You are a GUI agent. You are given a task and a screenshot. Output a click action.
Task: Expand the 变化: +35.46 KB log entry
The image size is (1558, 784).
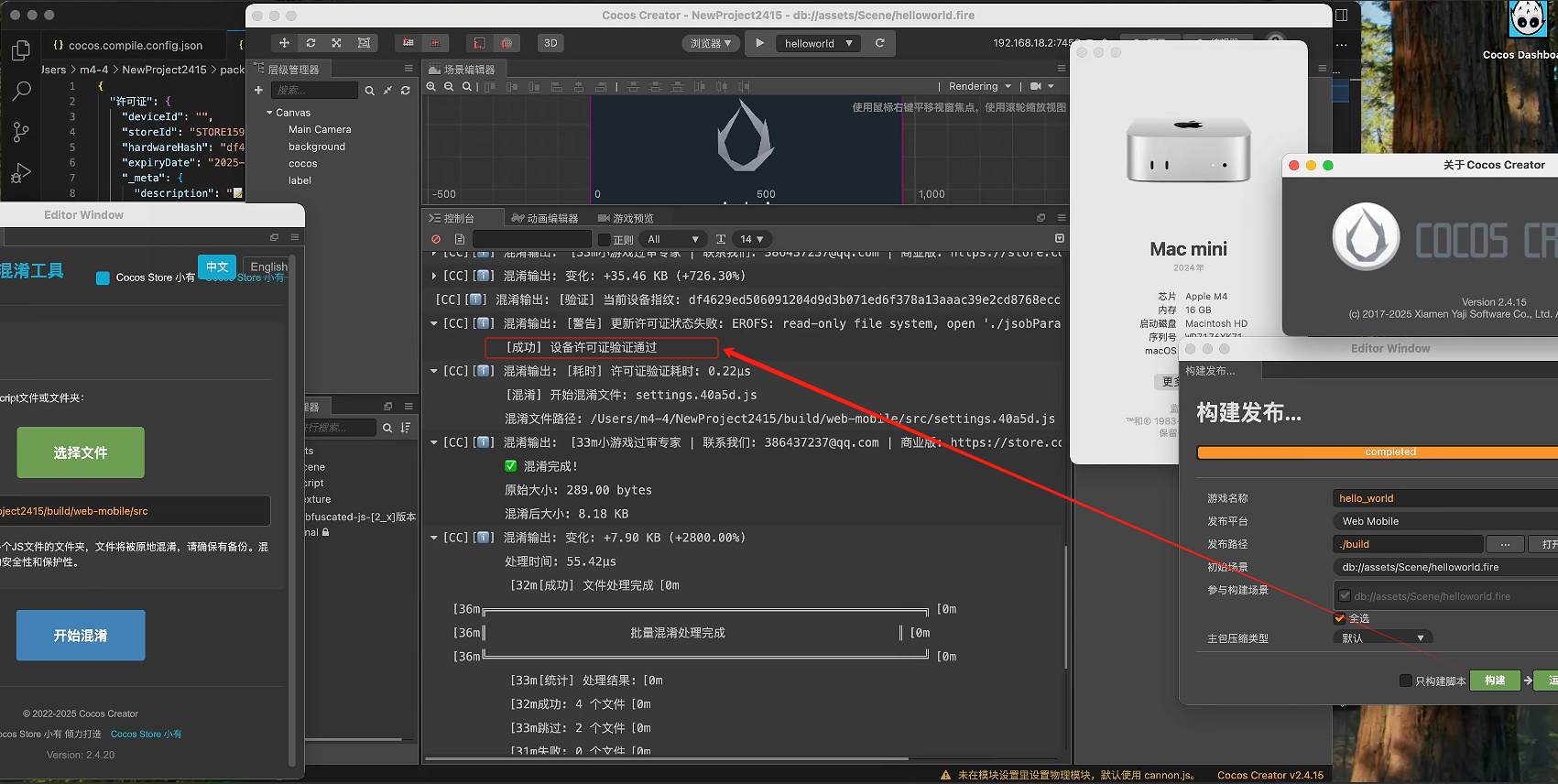point(433,276)
